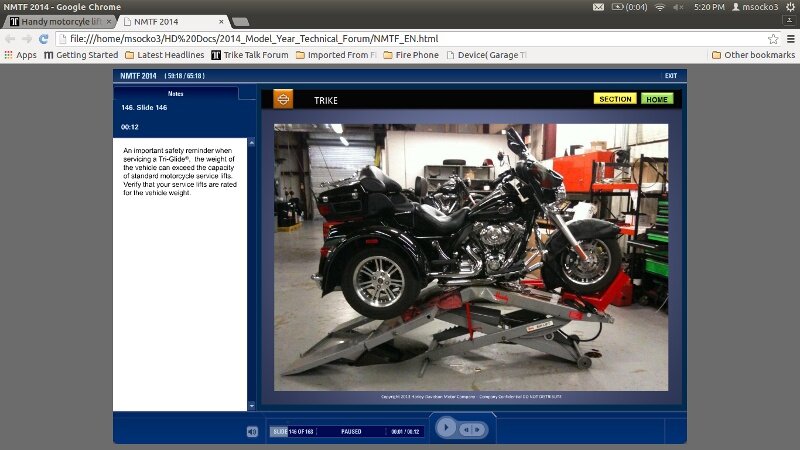Advance to the next slide
The height and width of the screenshot is (450, 800).
point(478,430)
